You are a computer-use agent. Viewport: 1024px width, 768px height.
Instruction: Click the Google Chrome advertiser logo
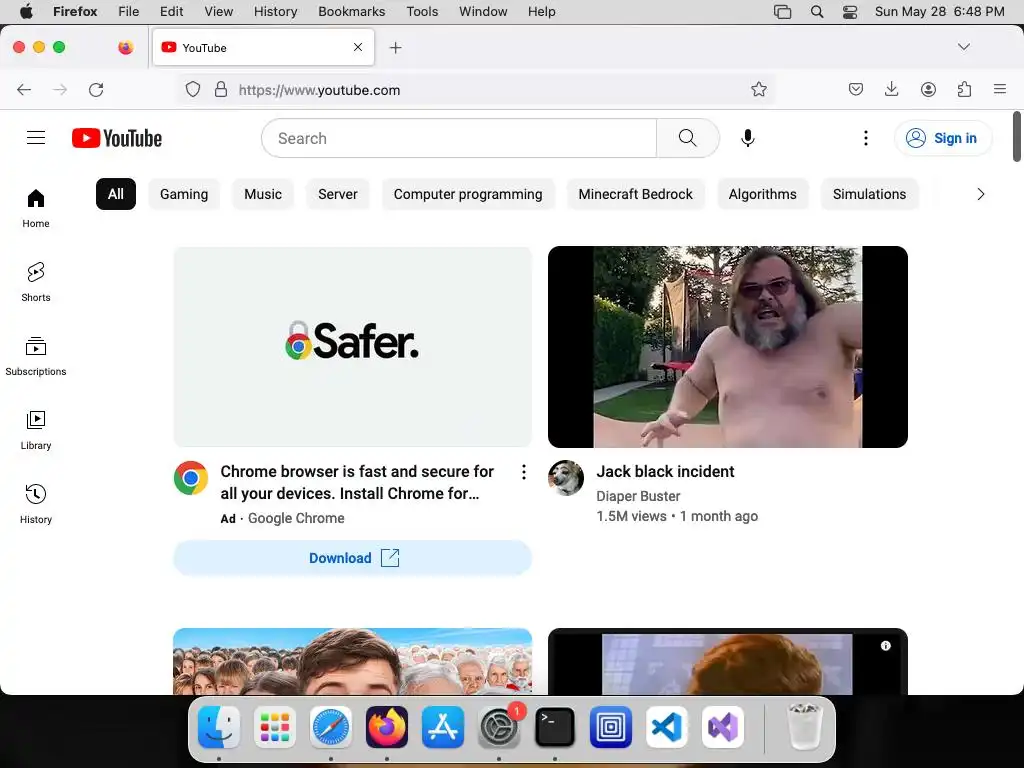coord(191,478)
